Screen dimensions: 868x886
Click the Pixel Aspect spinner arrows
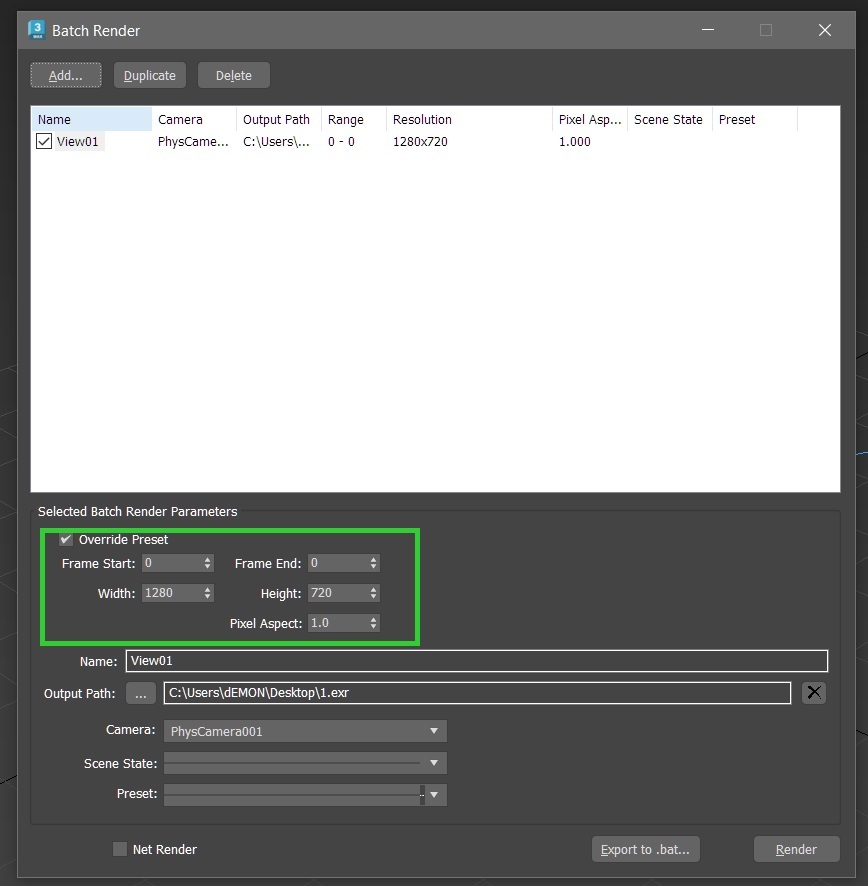373,623
